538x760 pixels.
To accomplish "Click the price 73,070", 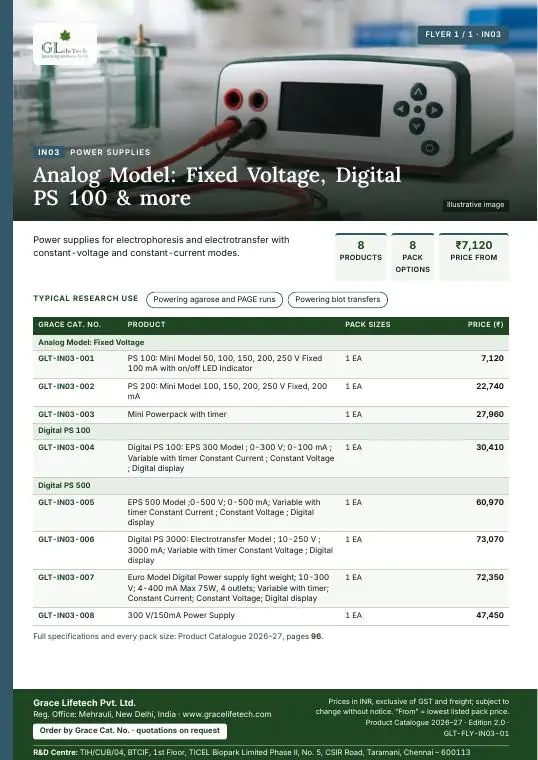I will click(x=490, y=539).
